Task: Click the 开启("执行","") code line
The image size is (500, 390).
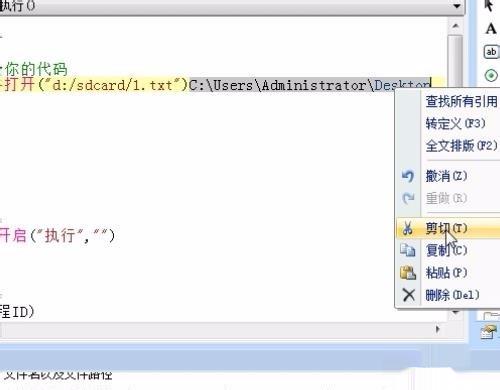Action: pos(57,235)
